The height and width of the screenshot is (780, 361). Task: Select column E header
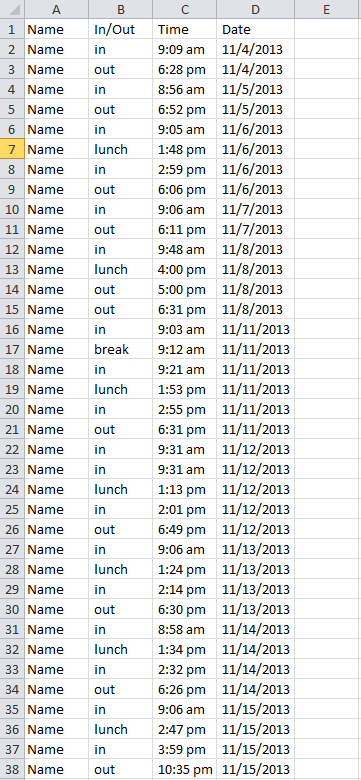(x=328, y=9)
